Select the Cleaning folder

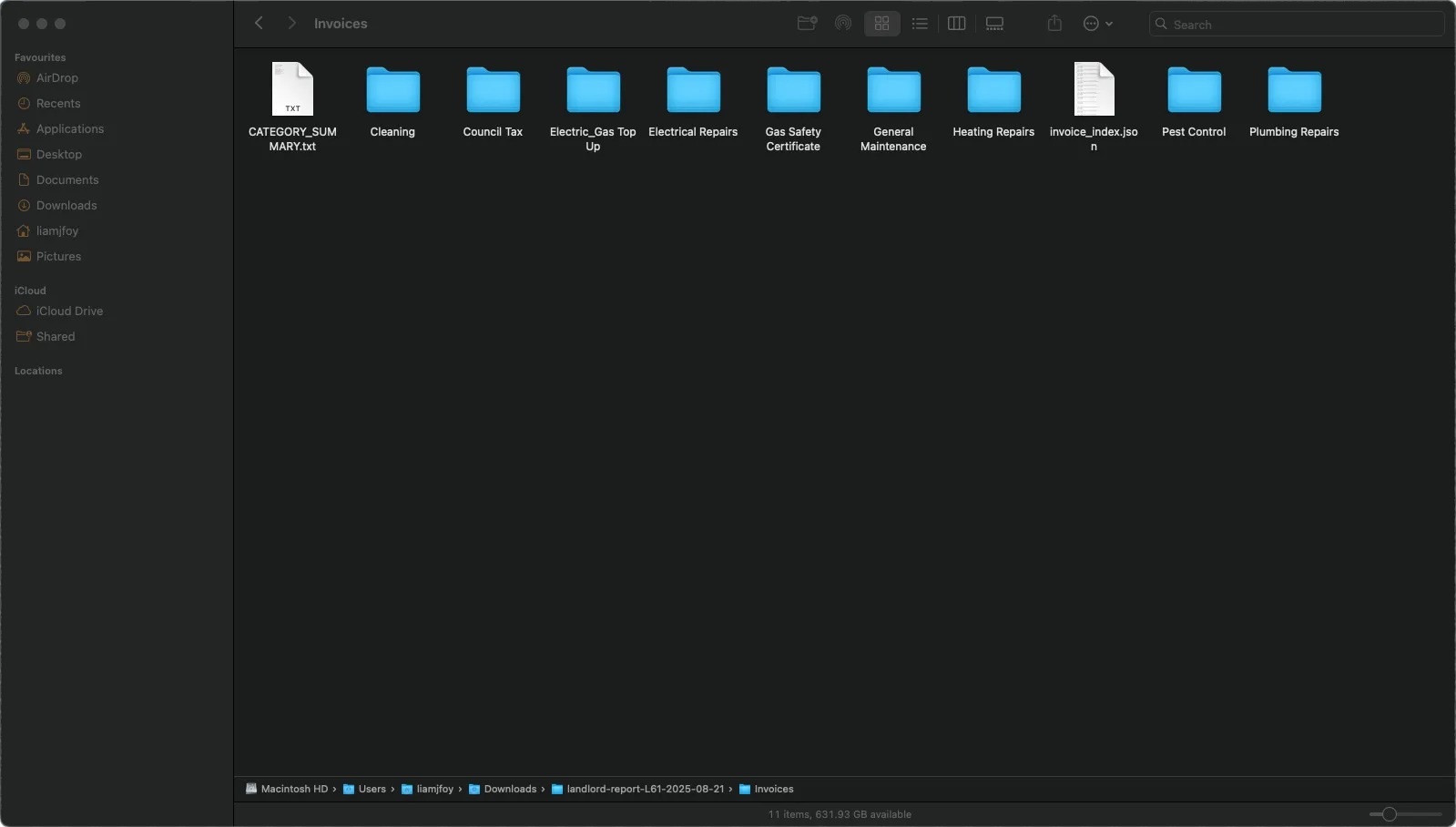392,90
